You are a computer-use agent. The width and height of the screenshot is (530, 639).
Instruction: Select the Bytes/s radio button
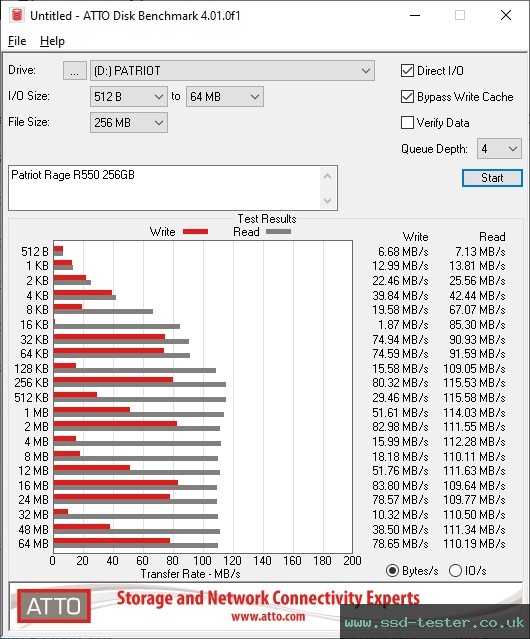[392, 571]
